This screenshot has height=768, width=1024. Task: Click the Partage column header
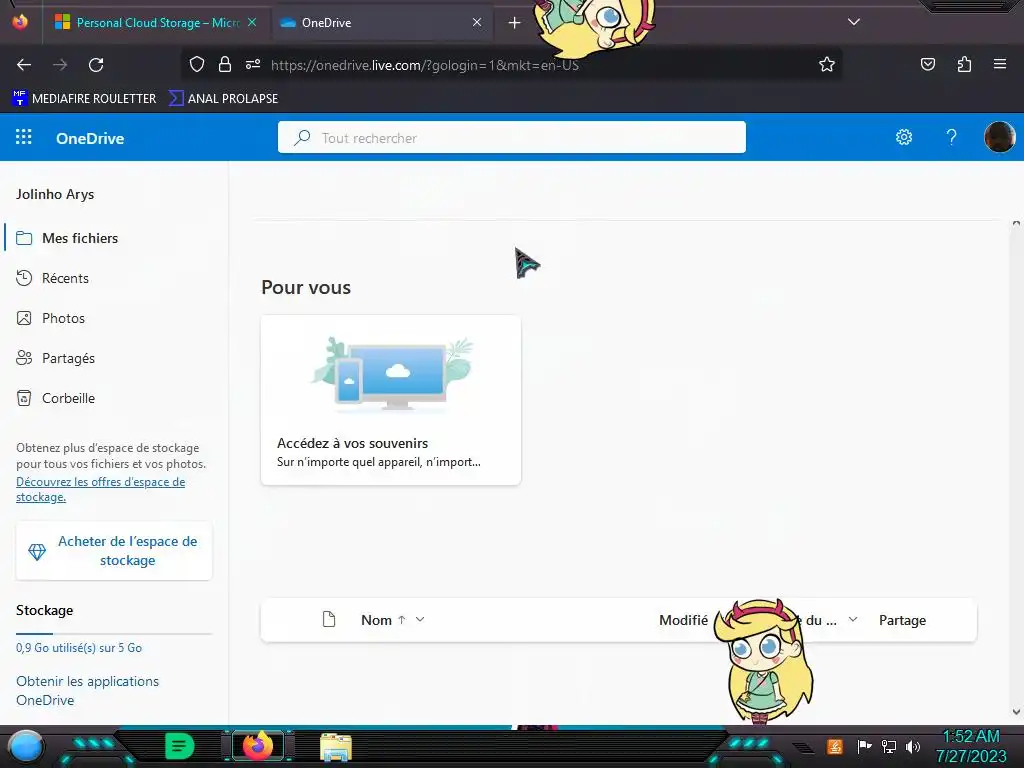(902, 620)
